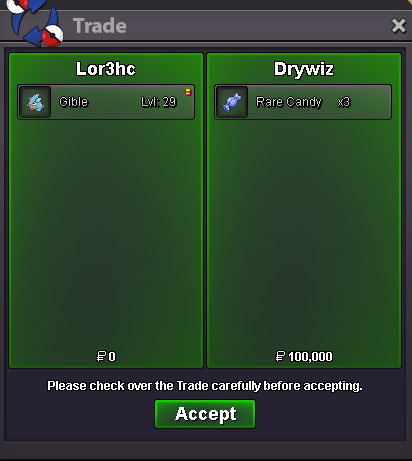Close the Trade window

pyautogui.click(x=399, y=26)
